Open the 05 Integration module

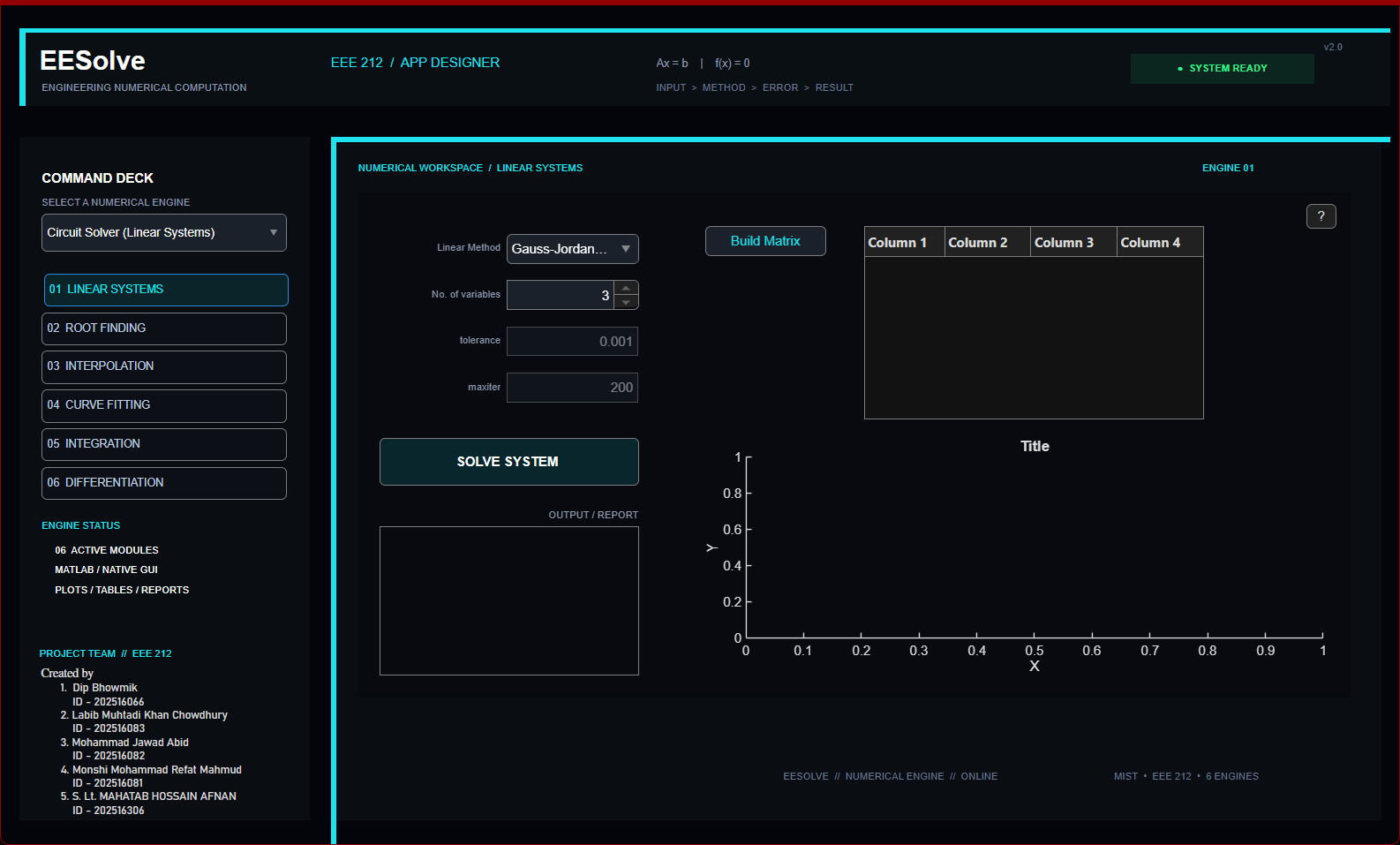tap(164, 444)
